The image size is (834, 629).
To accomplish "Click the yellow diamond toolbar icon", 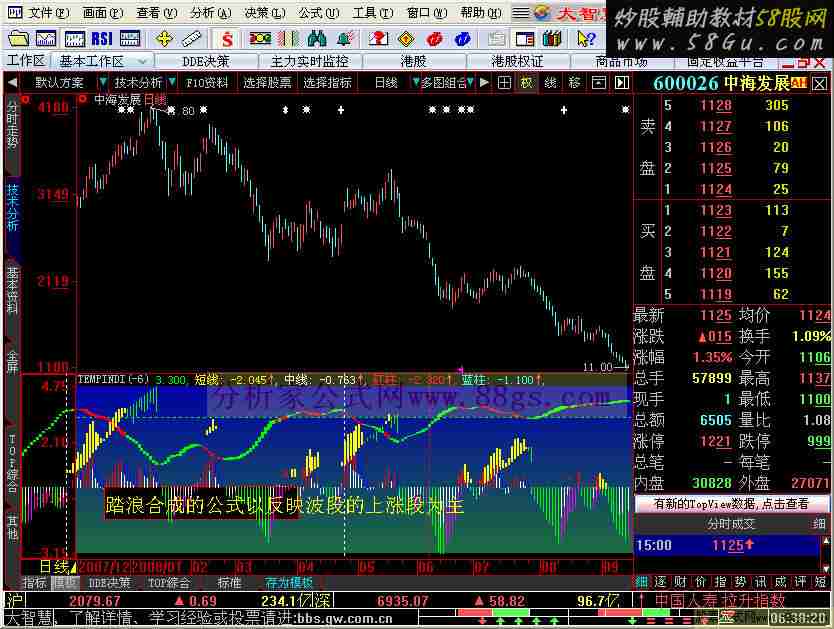I will coord(406,38).
